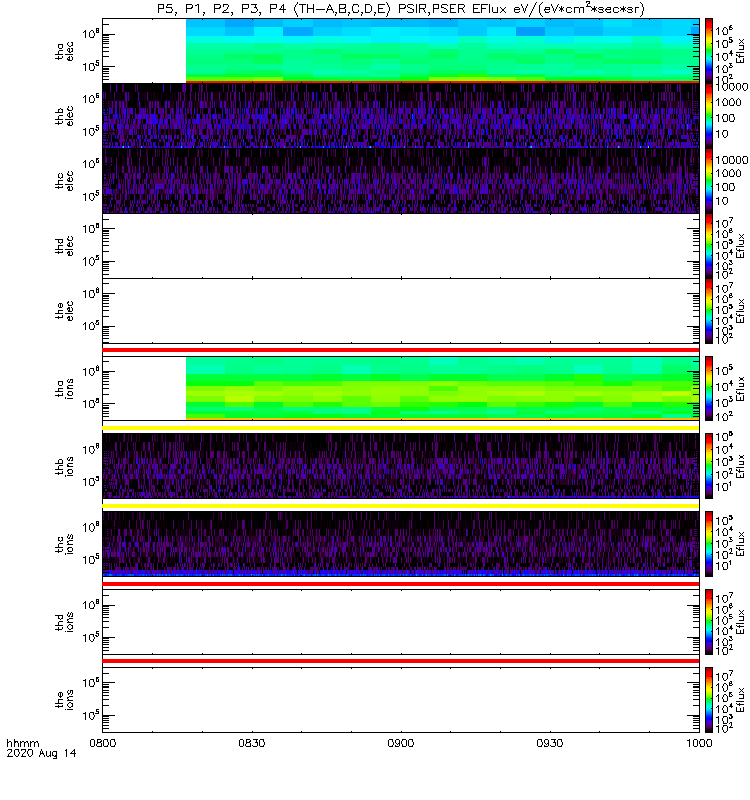Click the red bar above tha ions
Viewport: 750px width, 800px height.
point(401,350)
